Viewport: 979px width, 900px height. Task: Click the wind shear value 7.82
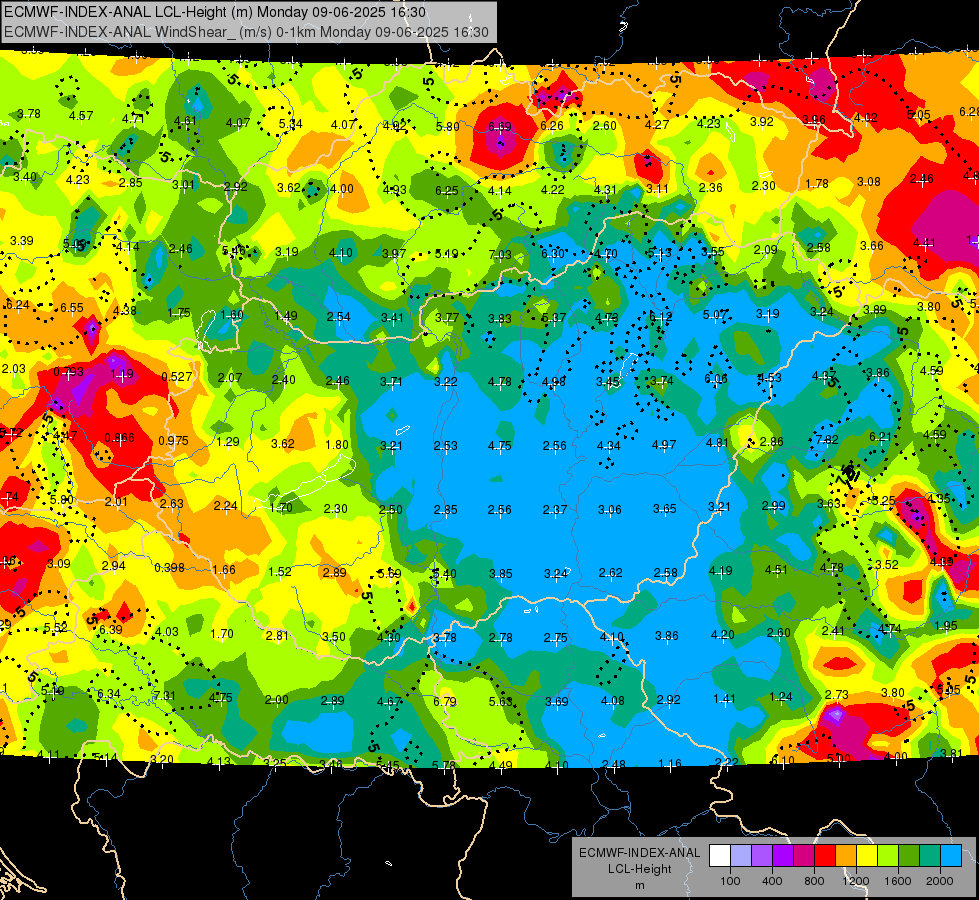[x=827, y=440]
